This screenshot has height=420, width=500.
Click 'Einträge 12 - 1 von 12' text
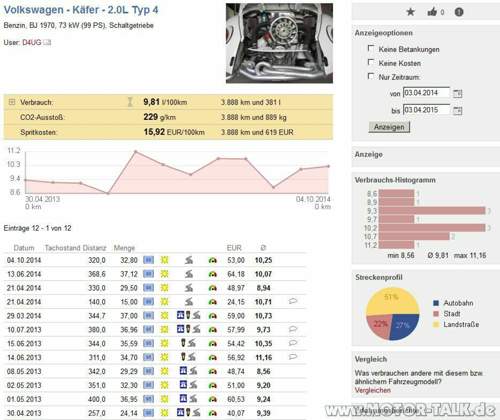pyautogui.click(x=37, y=228)
